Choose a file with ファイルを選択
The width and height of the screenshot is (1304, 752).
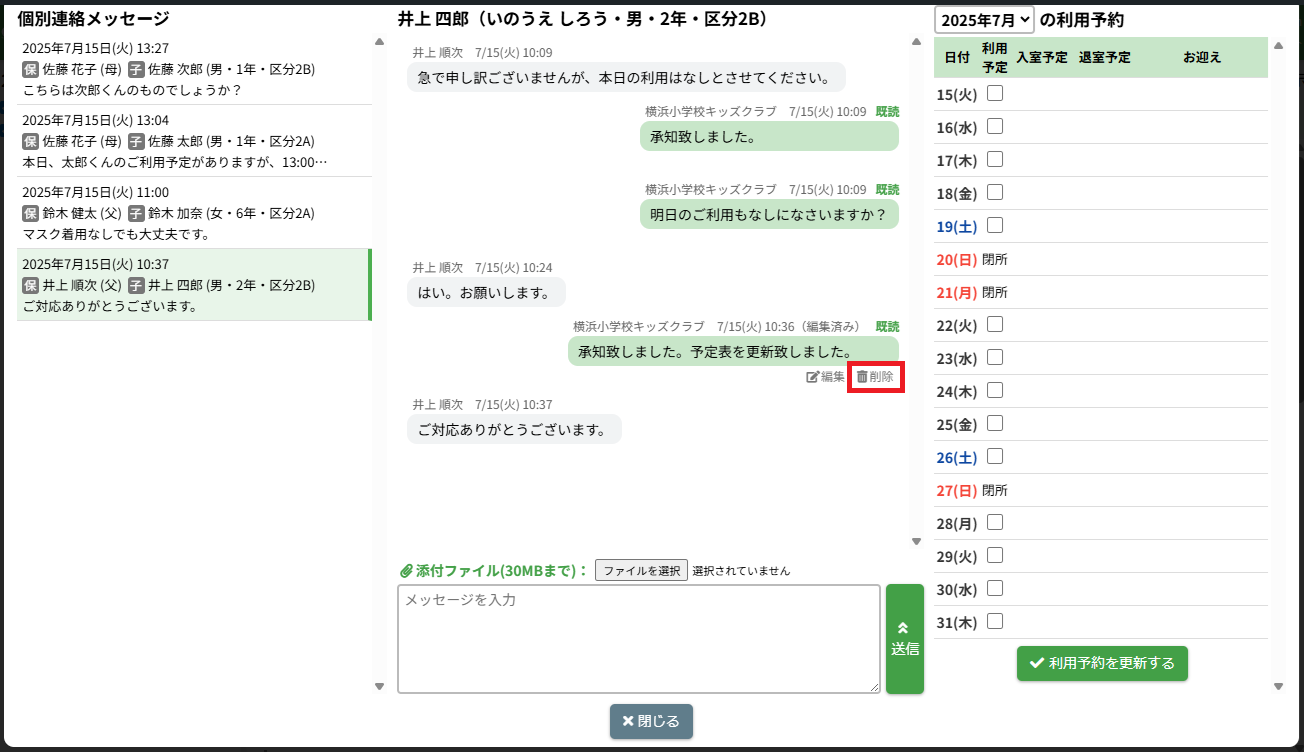tap(641, 570)
